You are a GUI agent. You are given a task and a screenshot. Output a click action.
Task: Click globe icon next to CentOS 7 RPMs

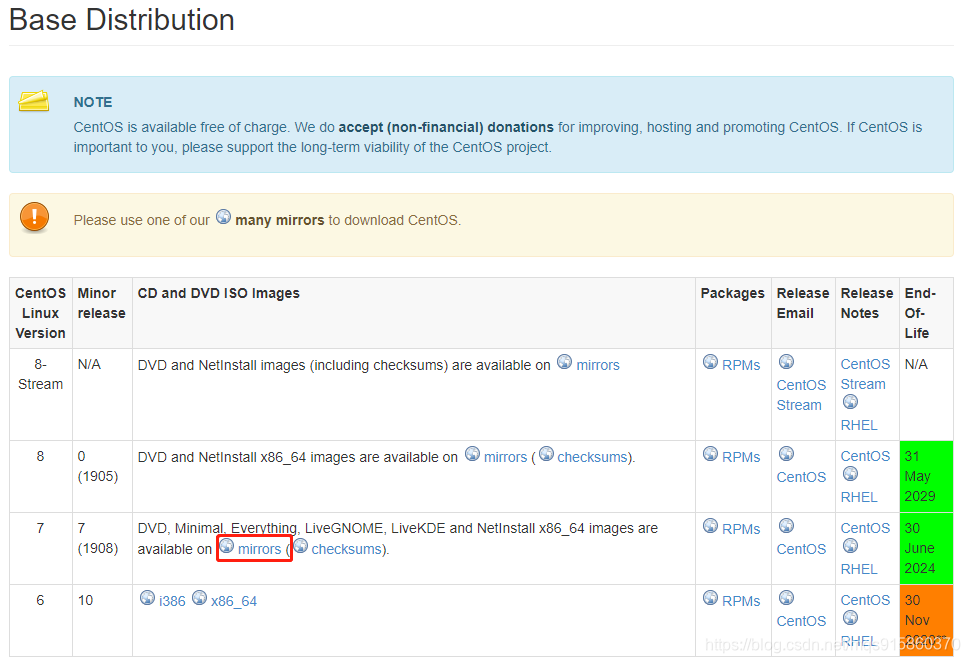710,526
